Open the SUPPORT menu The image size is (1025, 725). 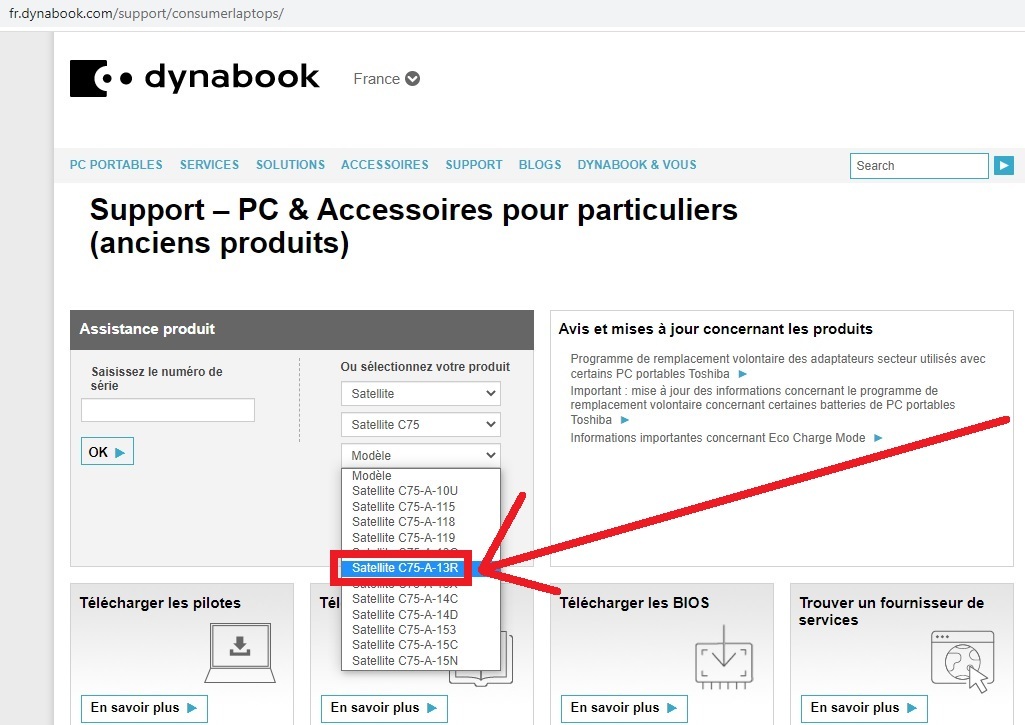(x=474, y=165)
